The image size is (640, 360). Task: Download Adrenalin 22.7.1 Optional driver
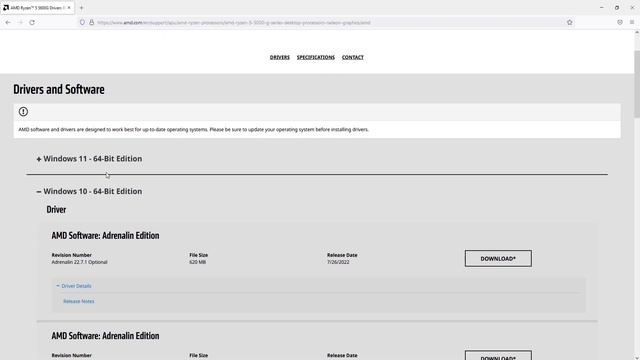(498, 258)
